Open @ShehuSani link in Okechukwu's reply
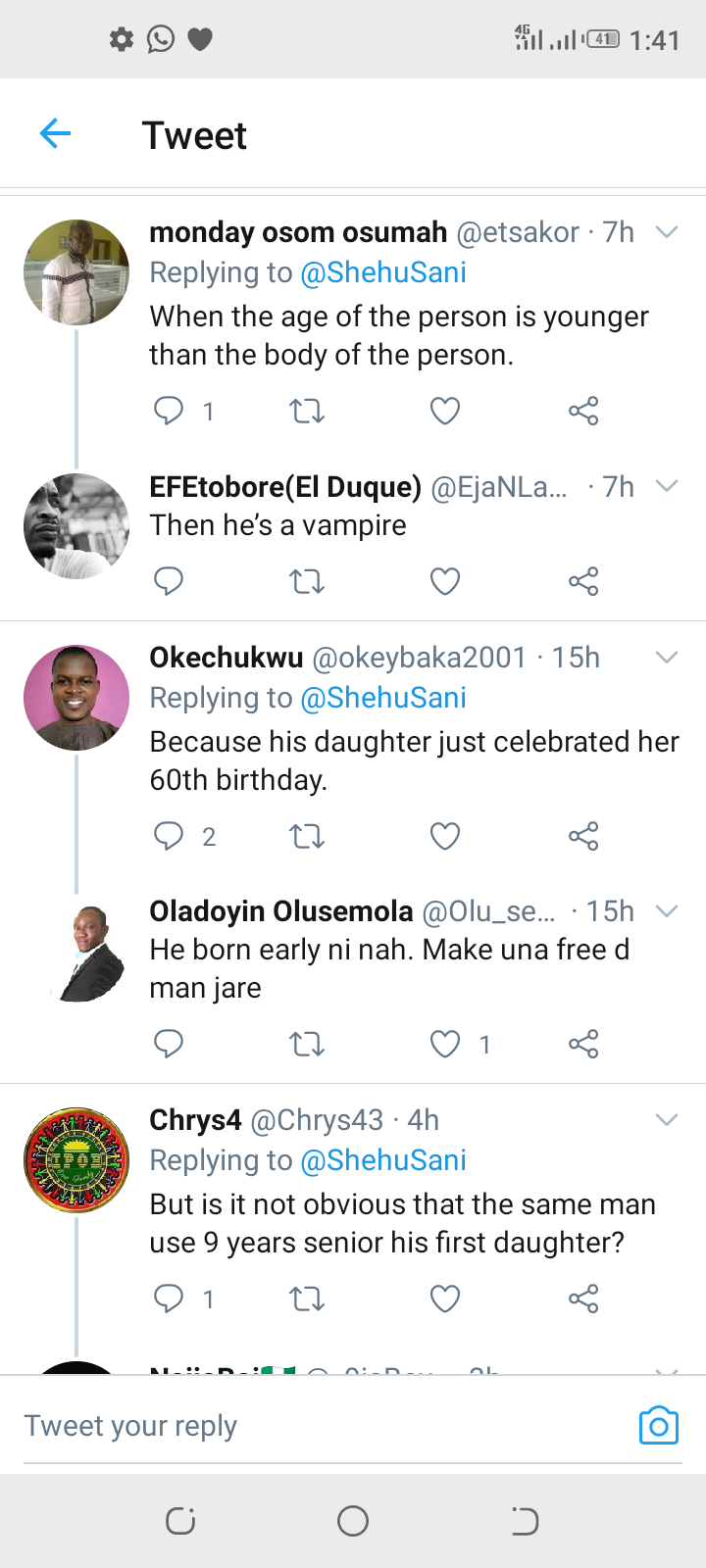This screenshot has width=706, height=1568. [x=383, y=698]
